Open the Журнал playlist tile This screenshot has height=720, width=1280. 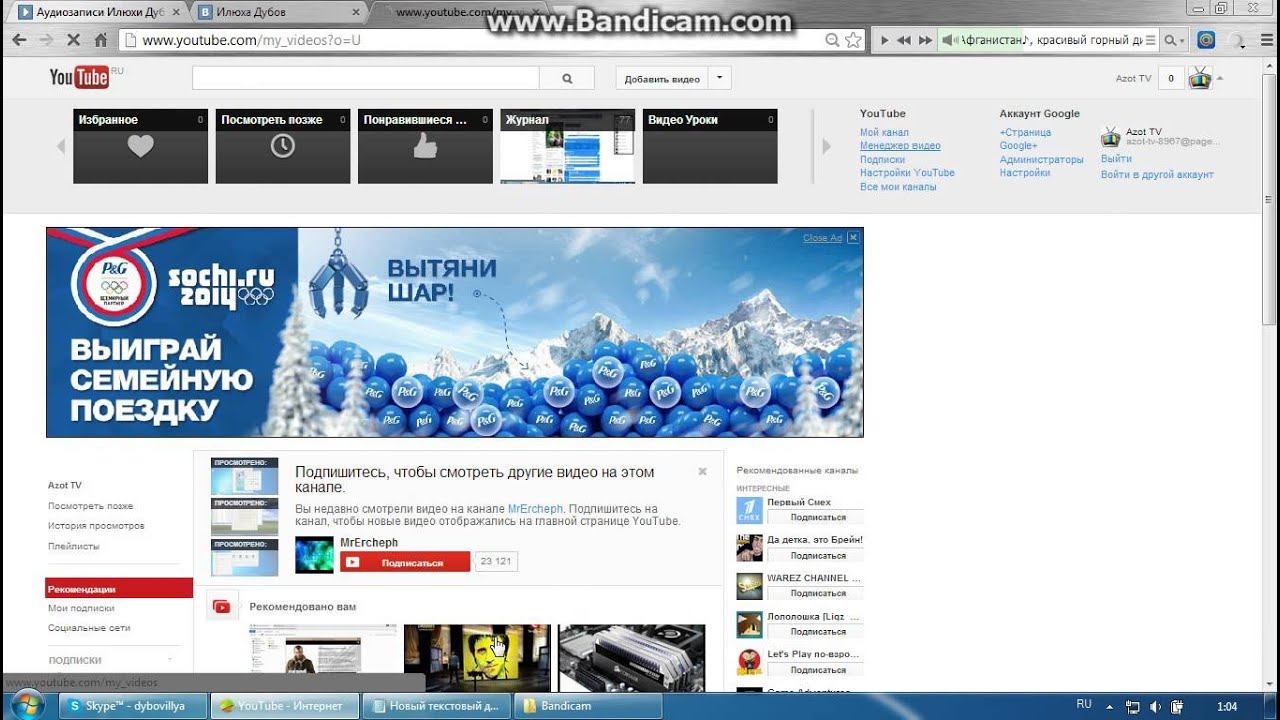568,146
